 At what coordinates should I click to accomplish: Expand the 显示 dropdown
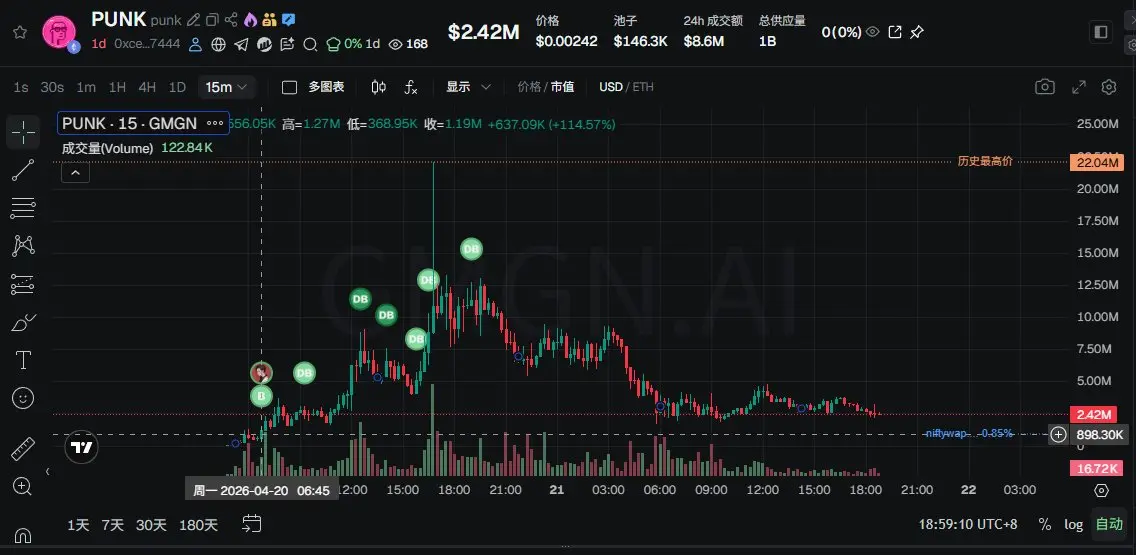click(469, 88)
